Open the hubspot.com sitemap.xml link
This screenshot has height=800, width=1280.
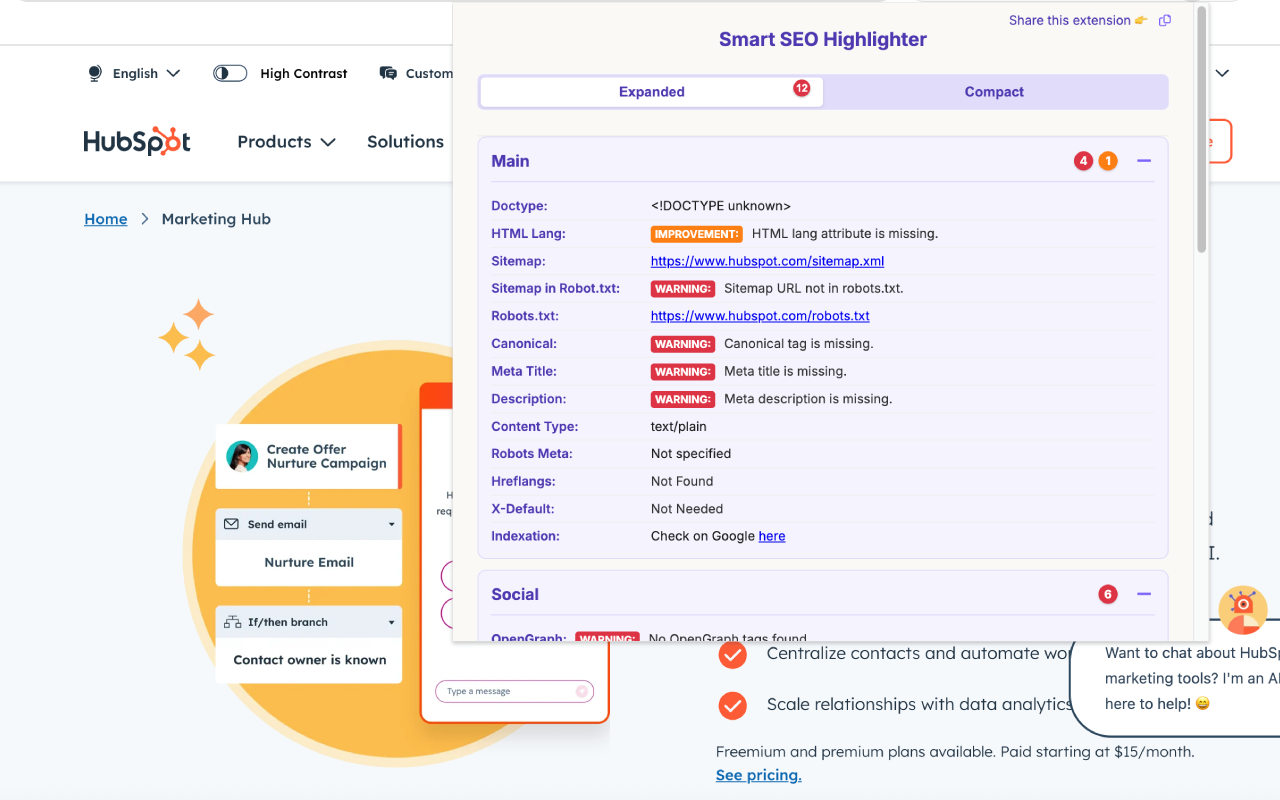pos(767,260)
